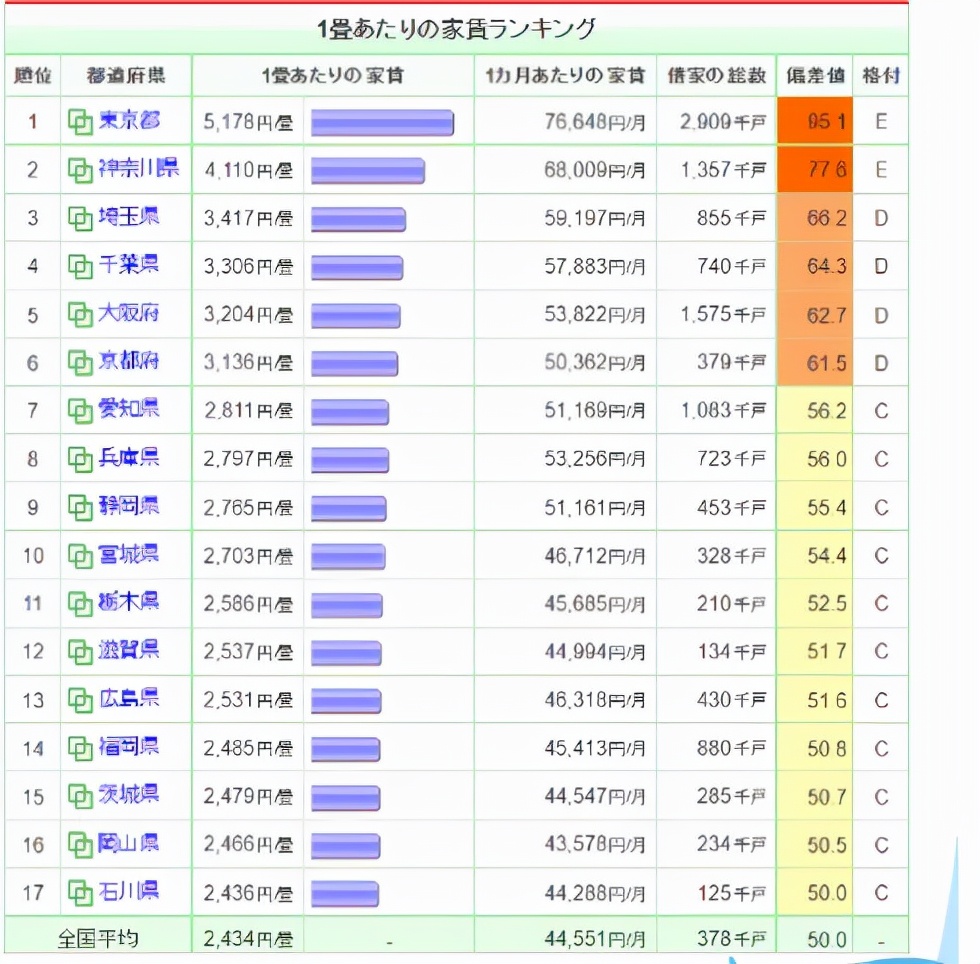Sort by the 順位 column header
Viewport: 980px width, 964px height.
coord(32,76)
